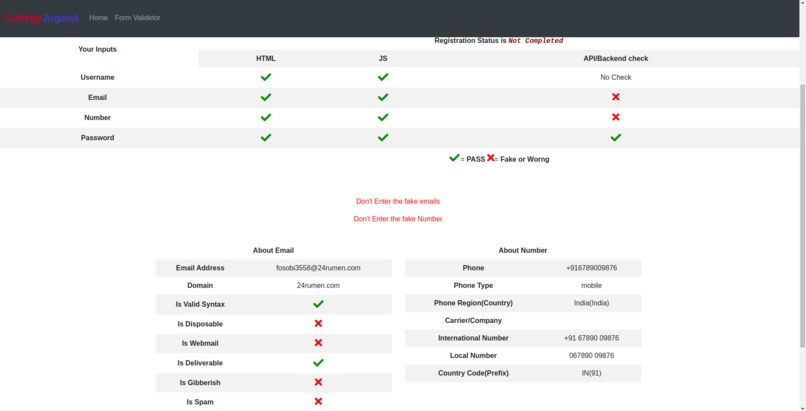Screen dimensions: 806x411
Task: Click the Password JS green checkmark
Action: pos(383,137)
